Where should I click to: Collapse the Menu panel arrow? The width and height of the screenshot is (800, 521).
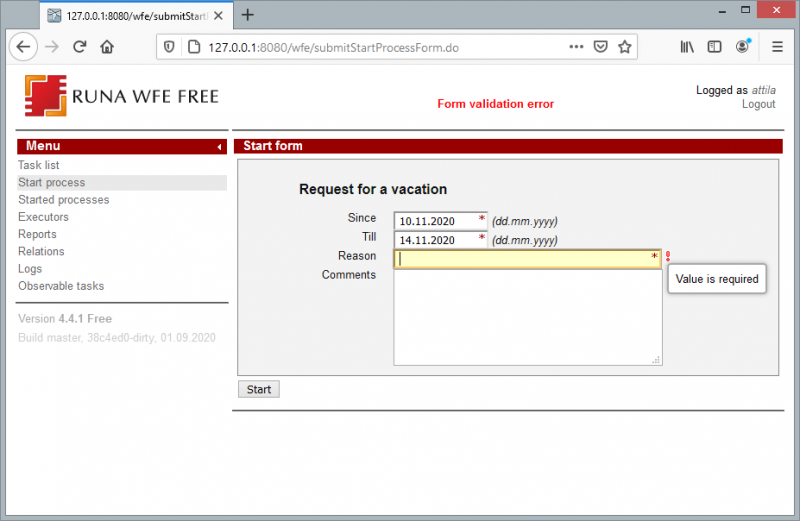click(219, 147)
